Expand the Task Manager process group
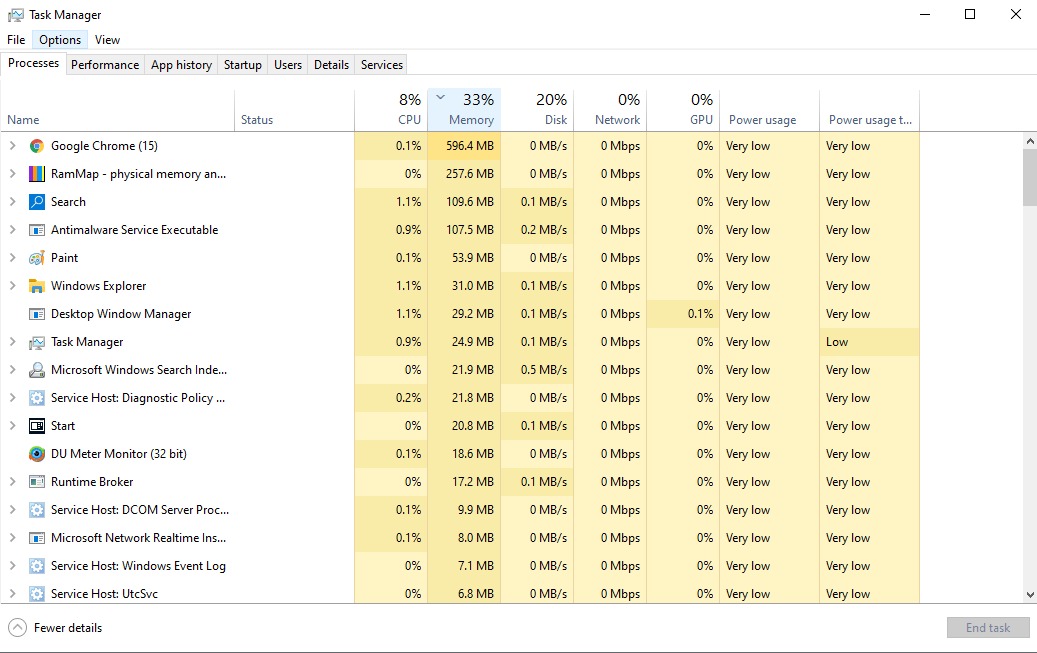The height and width of the screenshot is (653, 1037). 13,342
